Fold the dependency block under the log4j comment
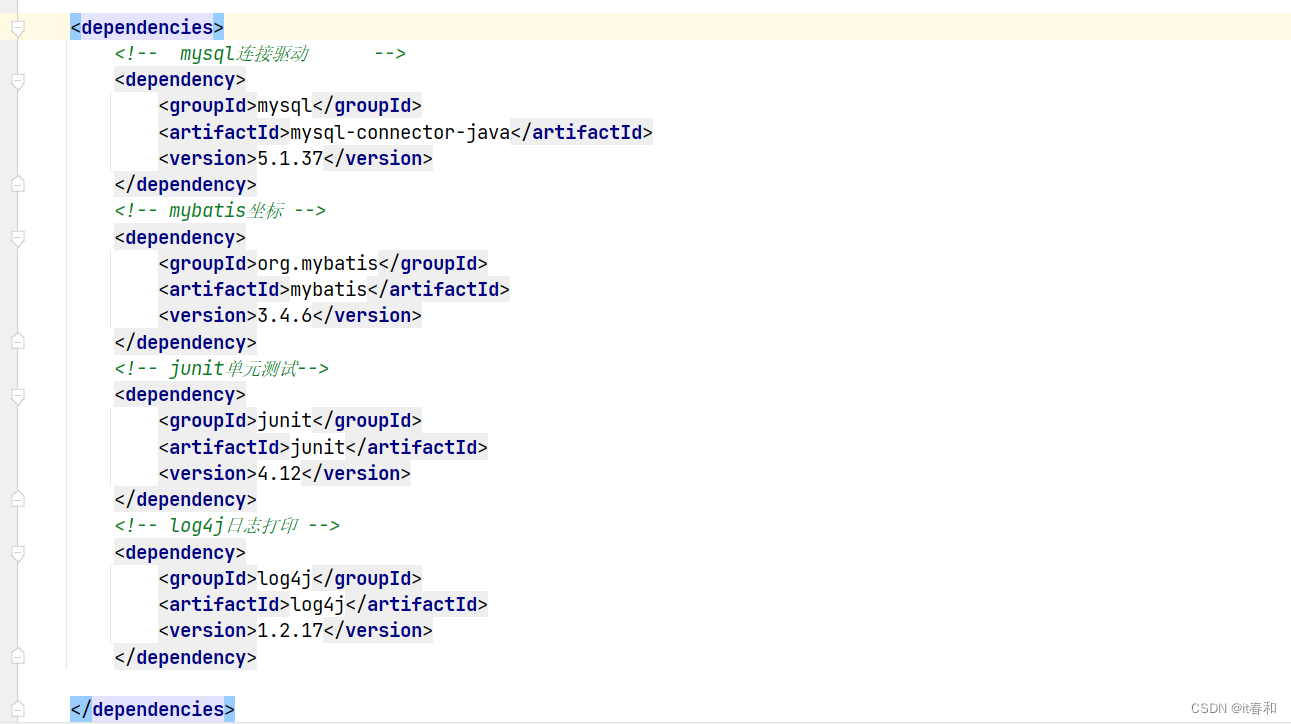1291x724 pixels. (x=17, y=554)
